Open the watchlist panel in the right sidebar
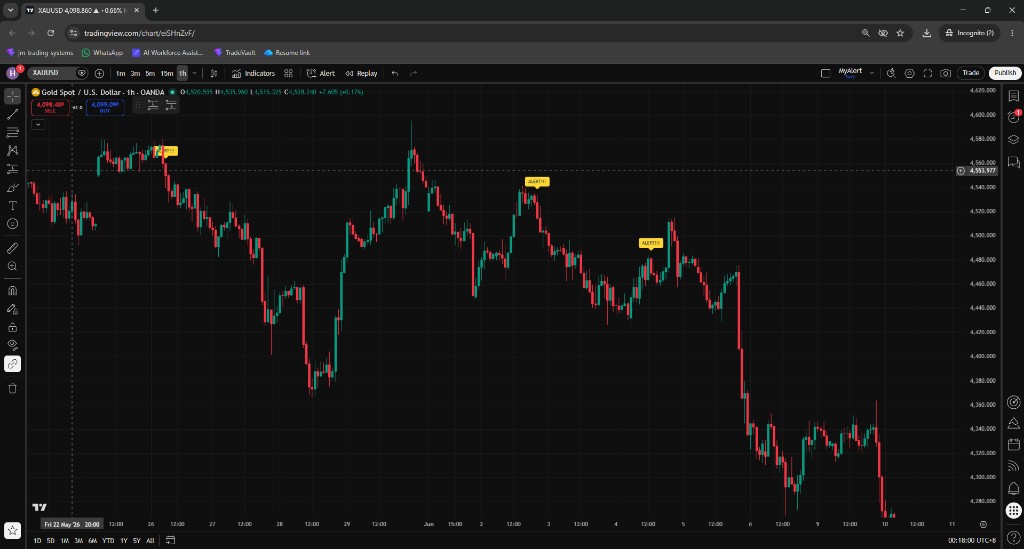 pyautogui.click(x=1014, y=96)
